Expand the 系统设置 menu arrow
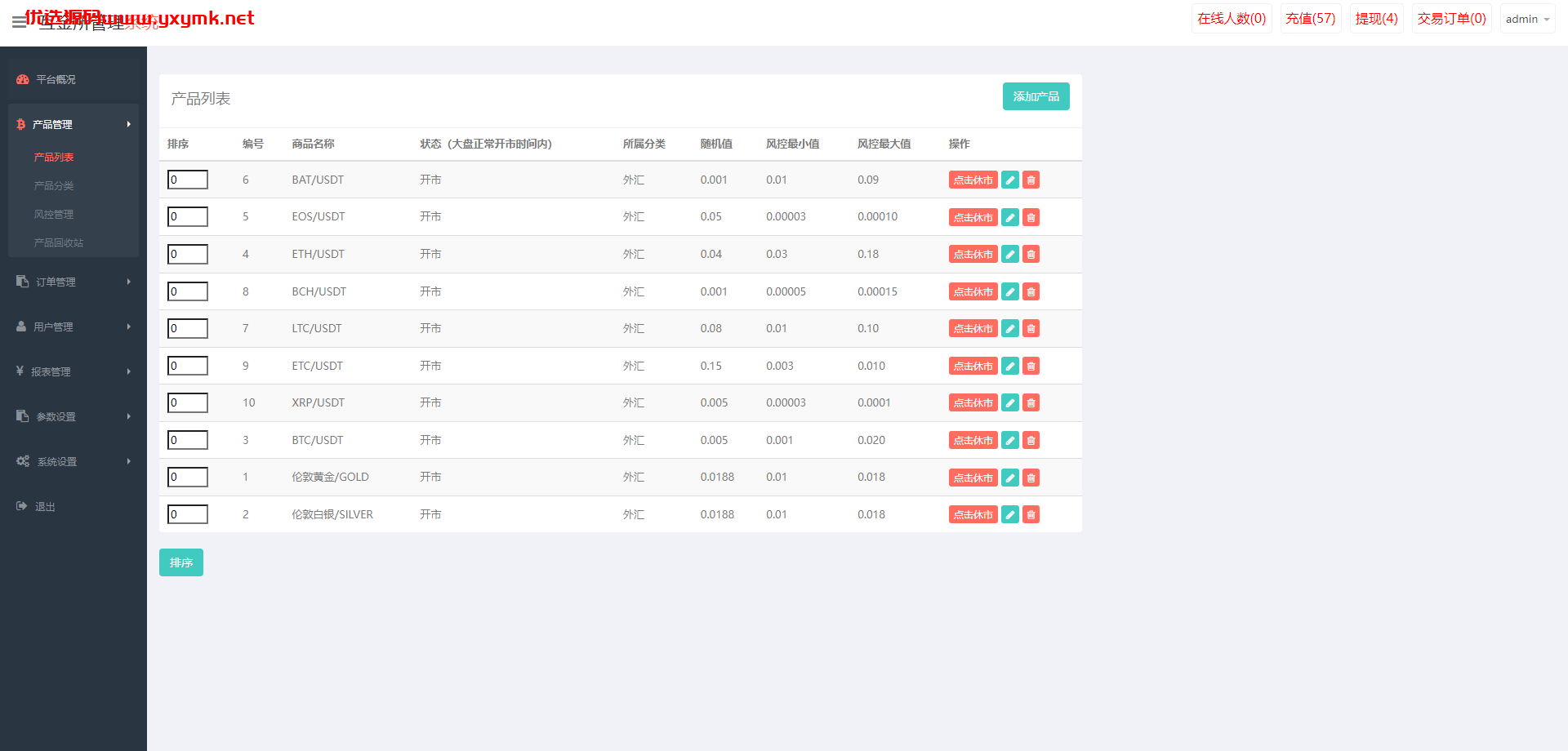The image size is (1568, 751). 128,461
